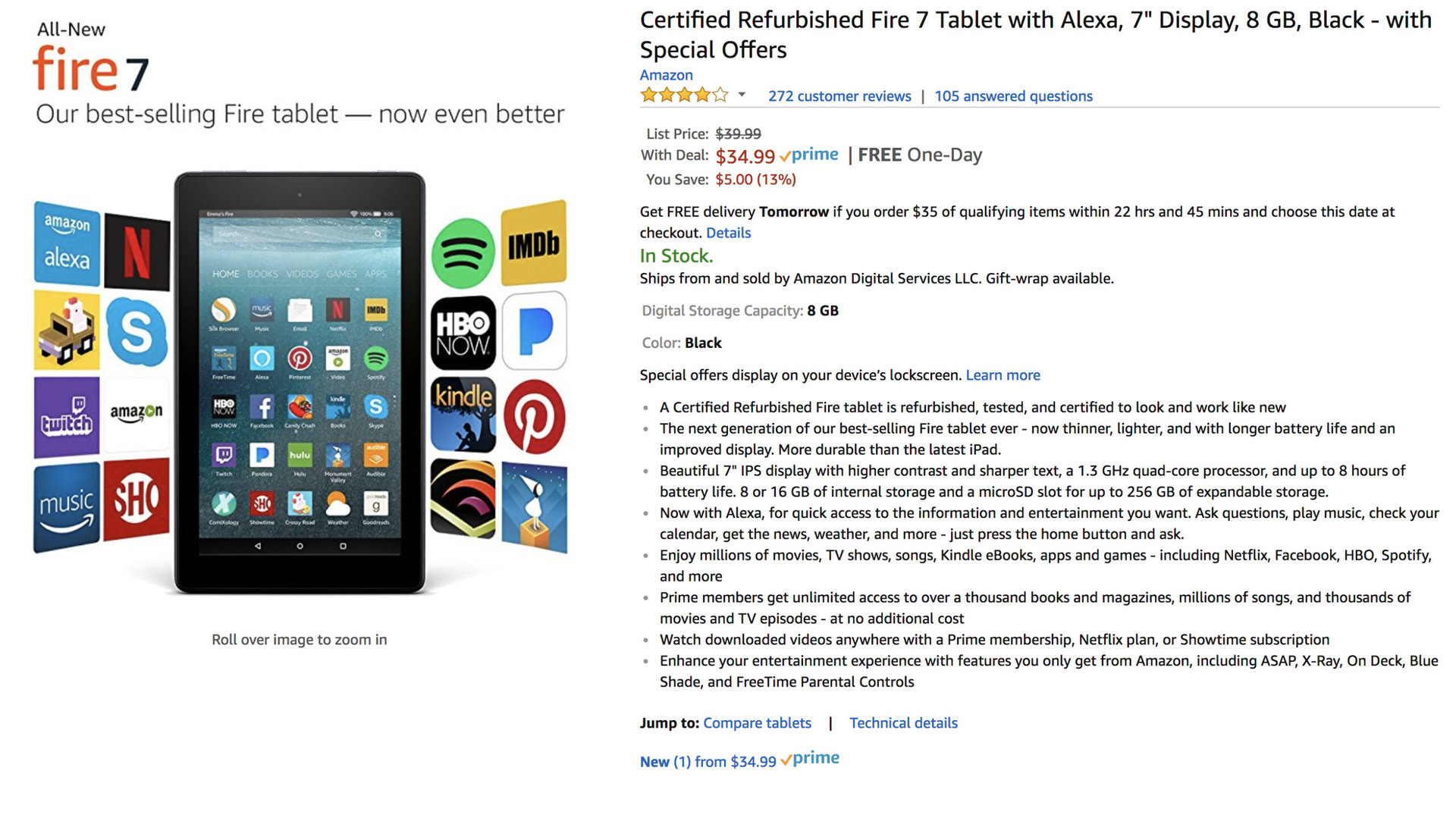The height and width of the screenshot is (818, 1456).
Task: Click the Kindle app icon
Action: coord(464,415)
